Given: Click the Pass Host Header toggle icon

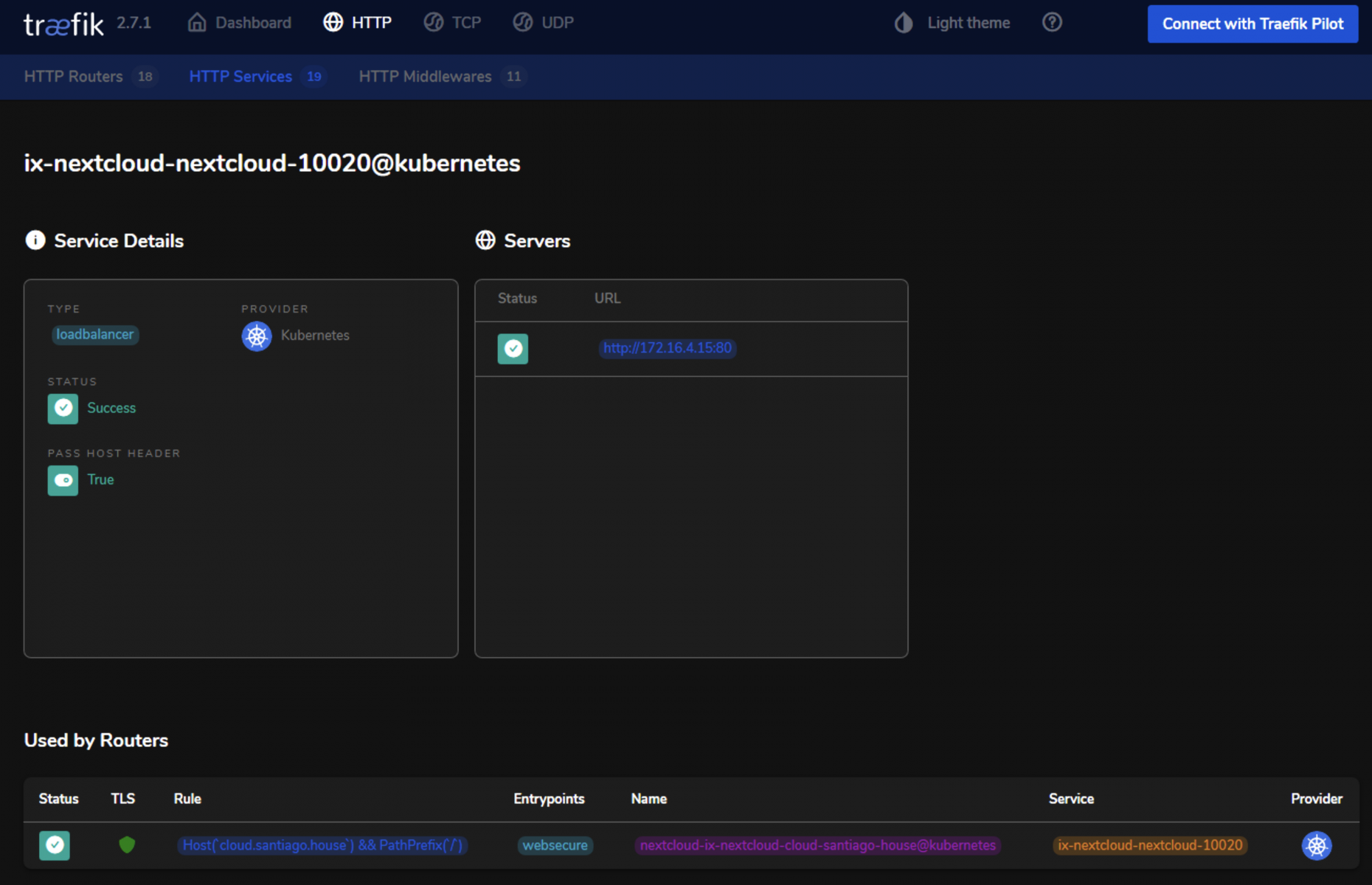Looking at the screenshot, I should point(63,480).
